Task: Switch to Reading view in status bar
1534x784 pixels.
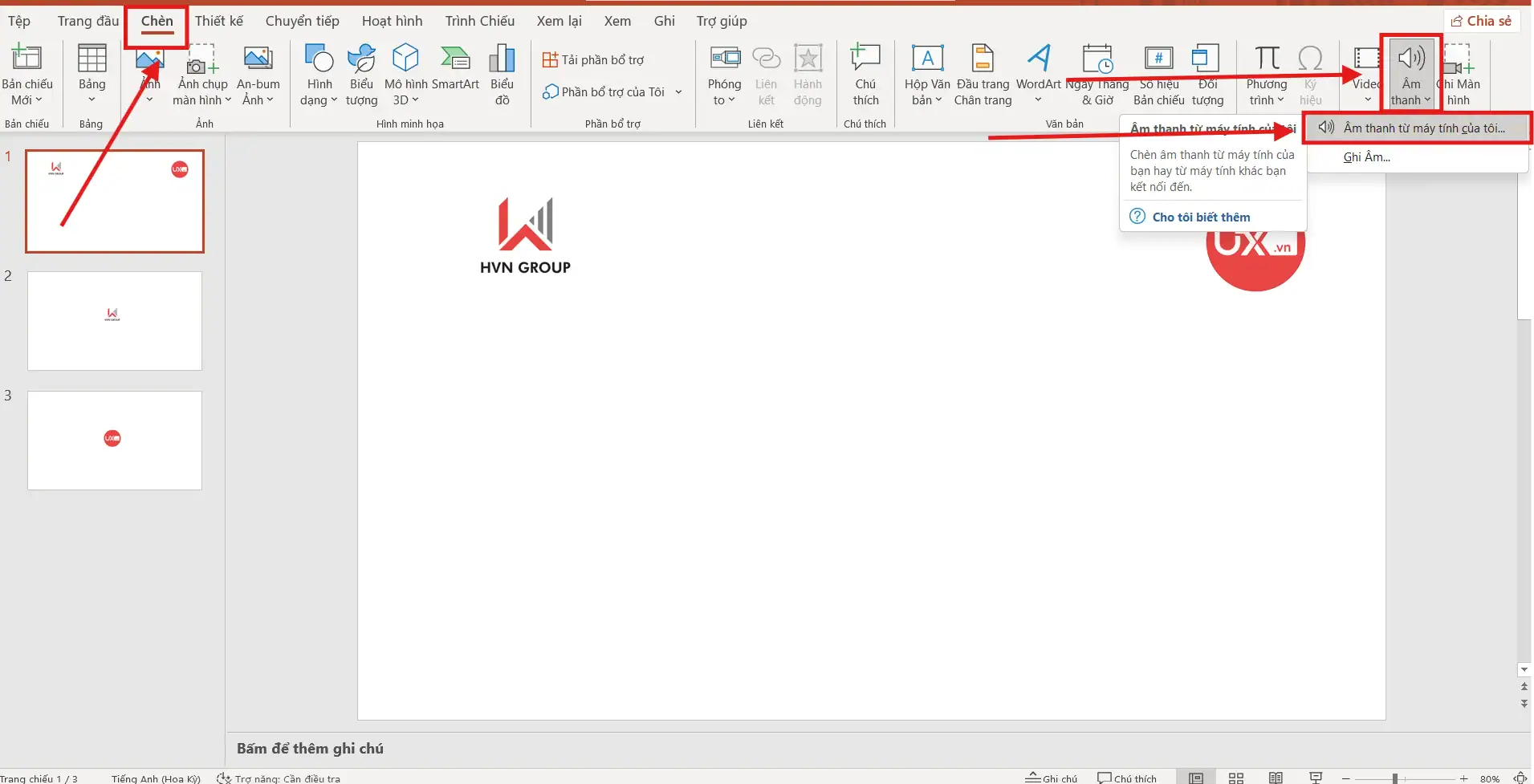Action: click(1276, 778)
